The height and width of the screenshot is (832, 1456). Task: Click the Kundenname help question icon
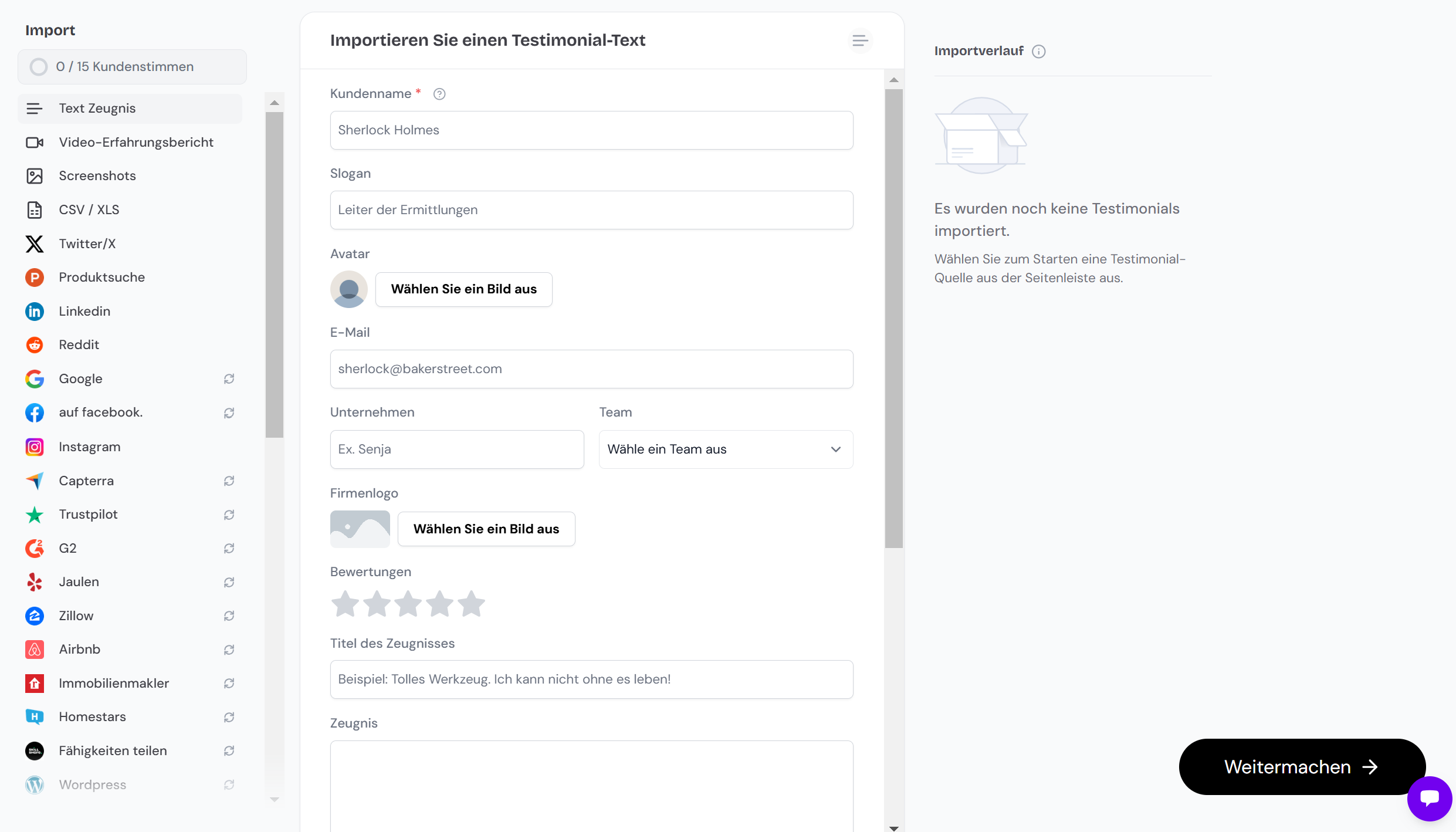[439, 94]
